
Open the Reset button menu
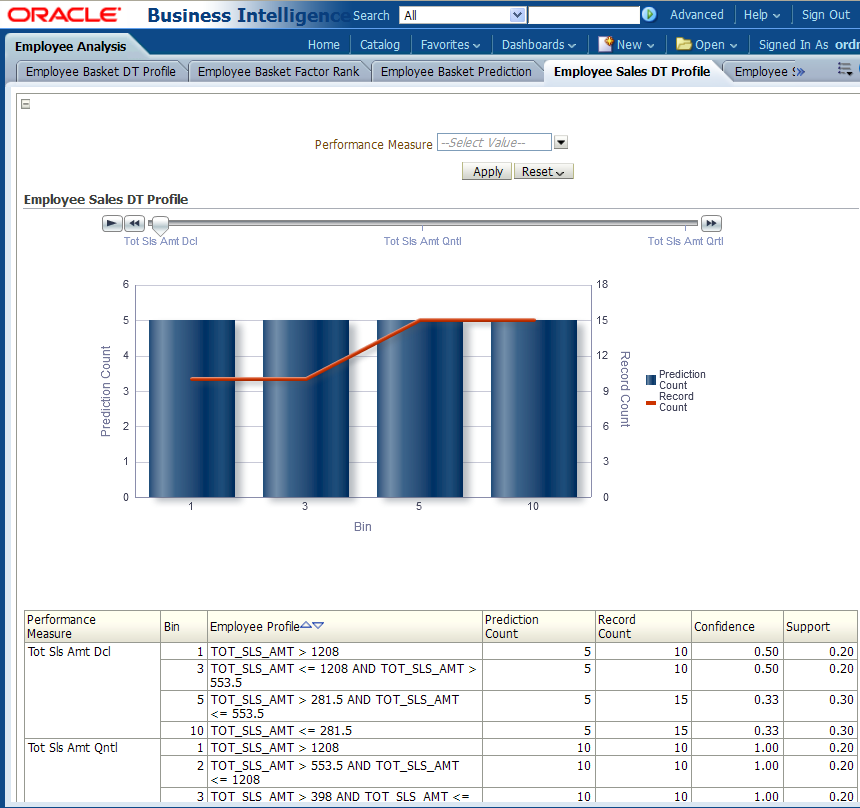[x=543, y=172]
